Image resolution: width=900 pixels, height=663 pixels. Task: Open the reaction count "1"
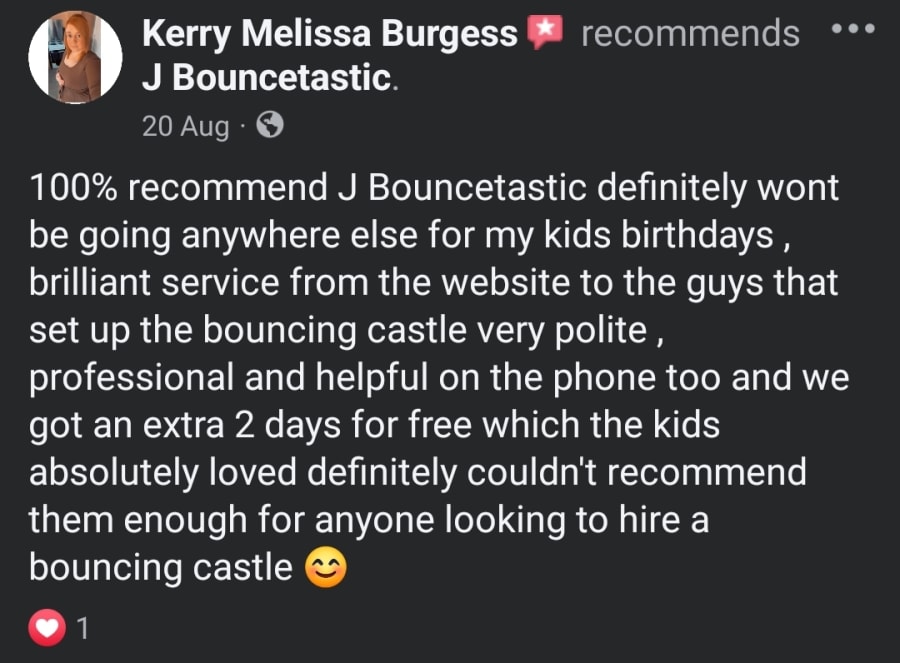[84, 628]
